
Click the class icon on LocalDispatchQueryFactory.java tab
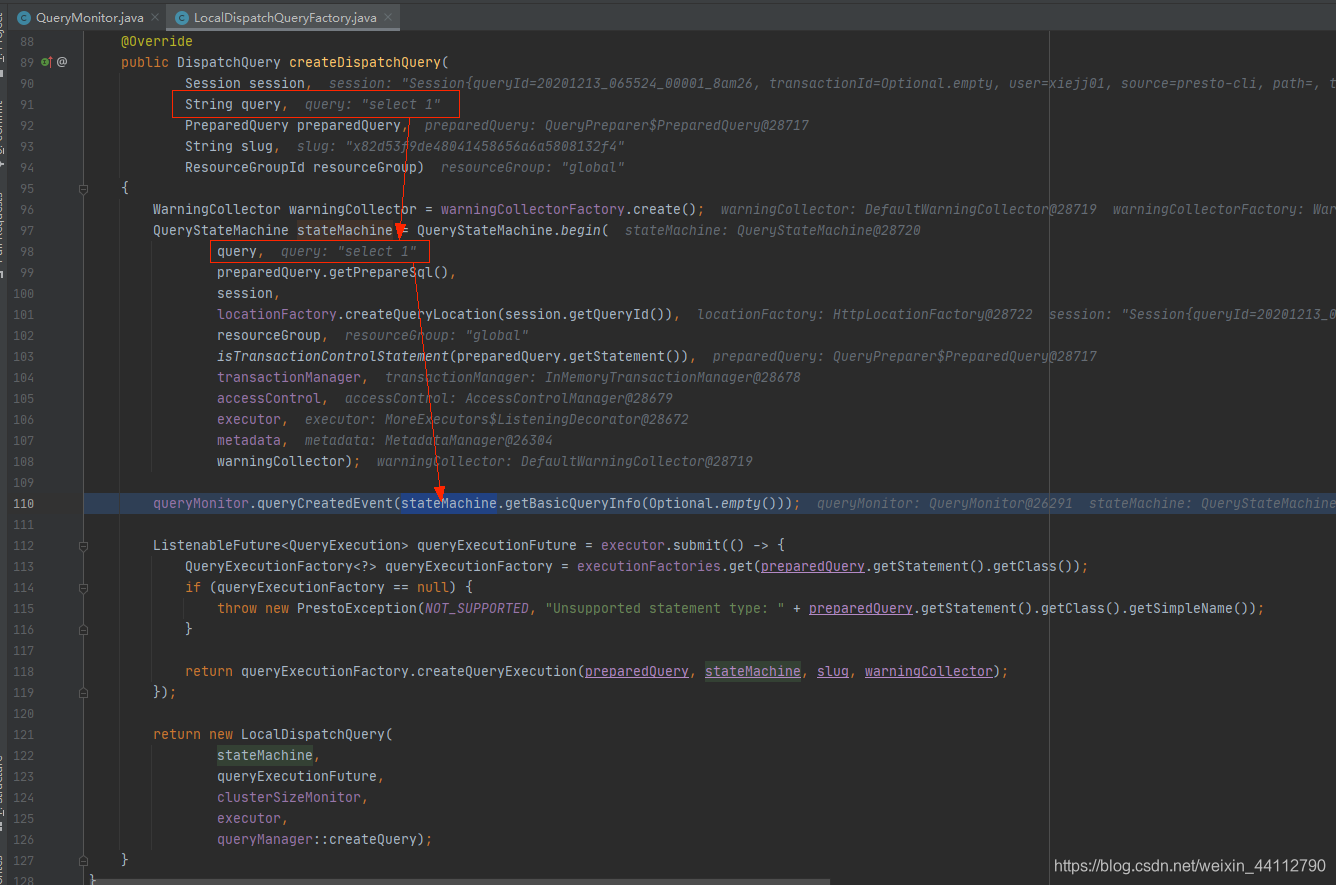pos(182,18)
